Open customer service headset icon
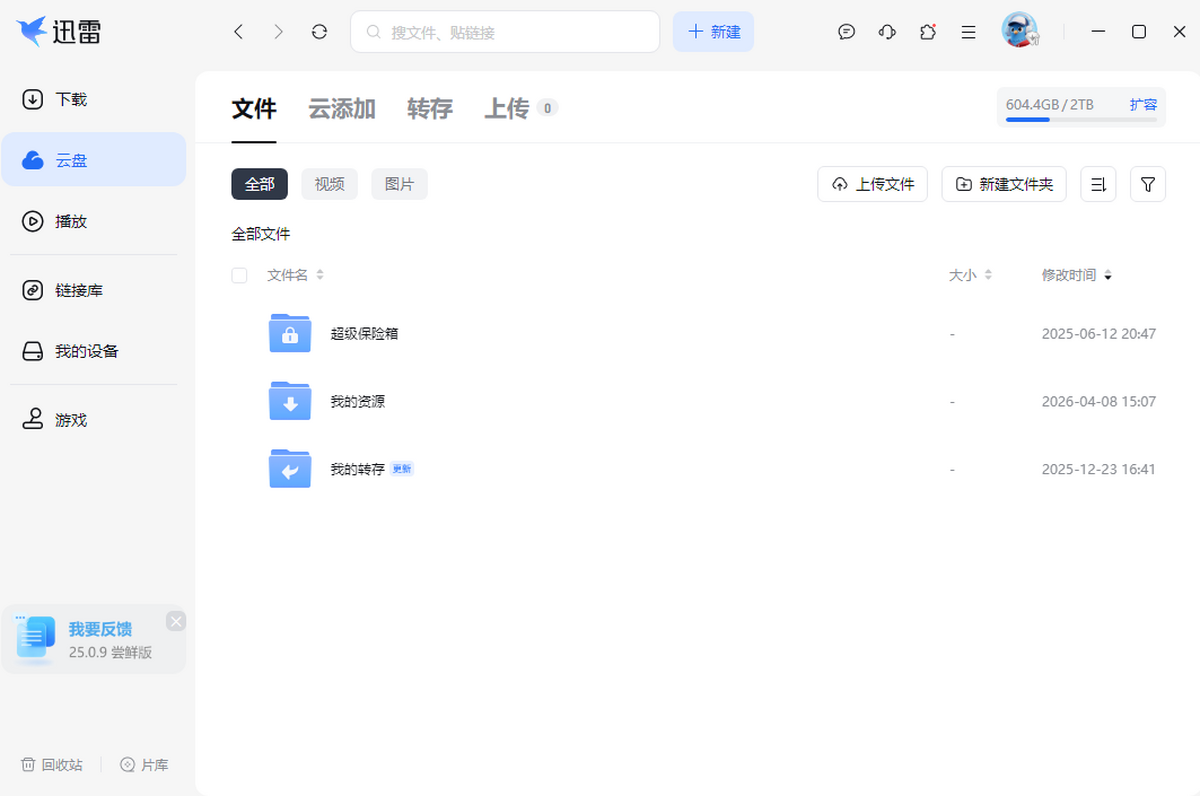Viewport: 1200px width, 796px height. 887,32
